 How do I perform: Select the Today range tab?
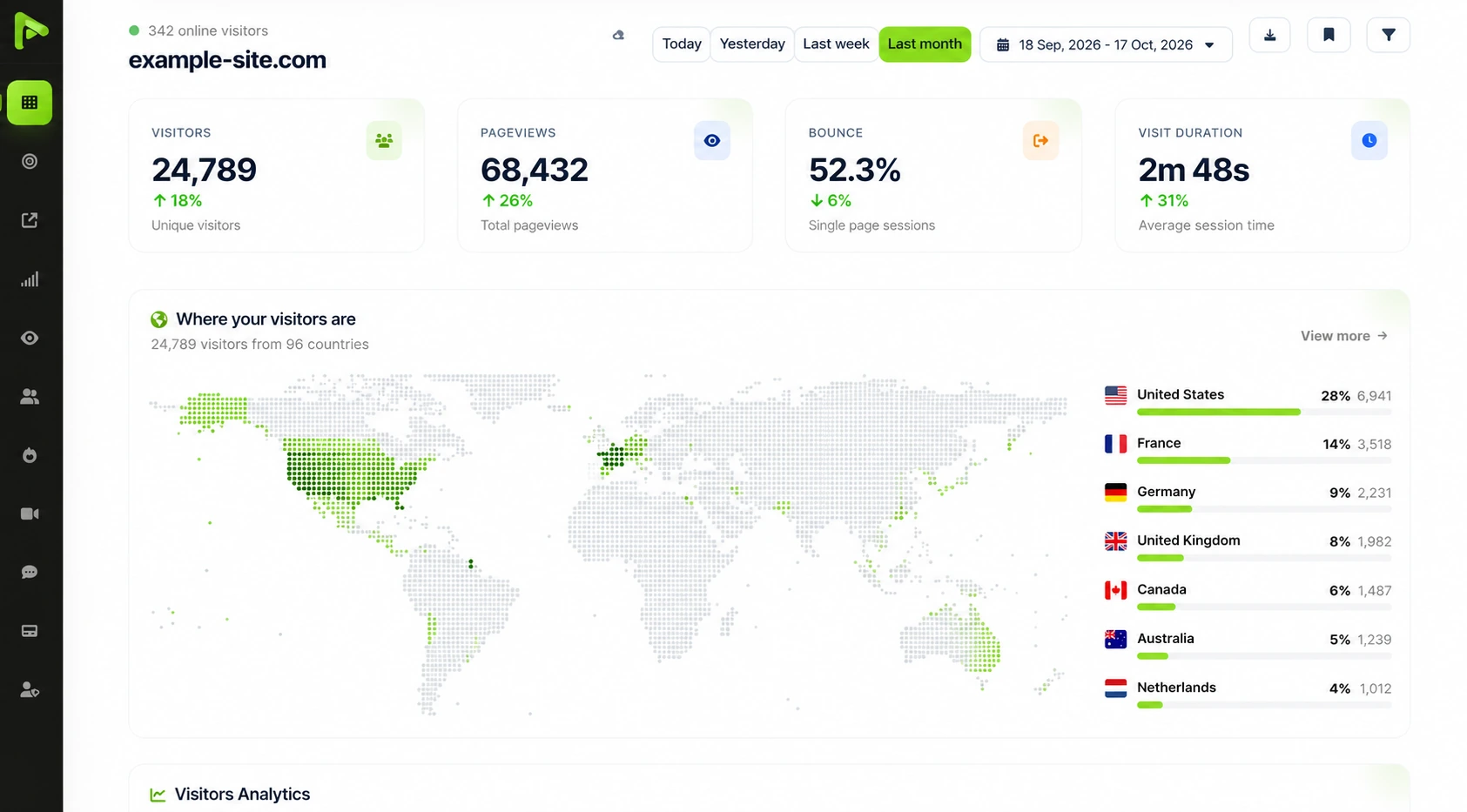[682, 44]
